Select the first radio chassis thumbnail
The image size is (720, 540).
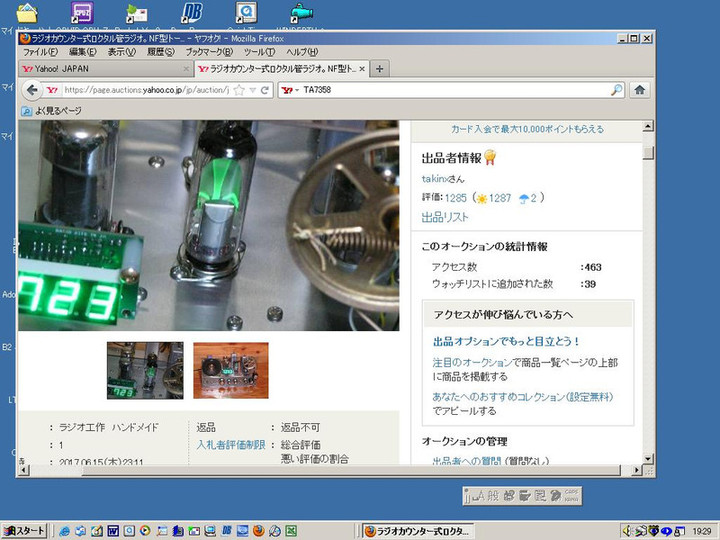pos(145,371)
